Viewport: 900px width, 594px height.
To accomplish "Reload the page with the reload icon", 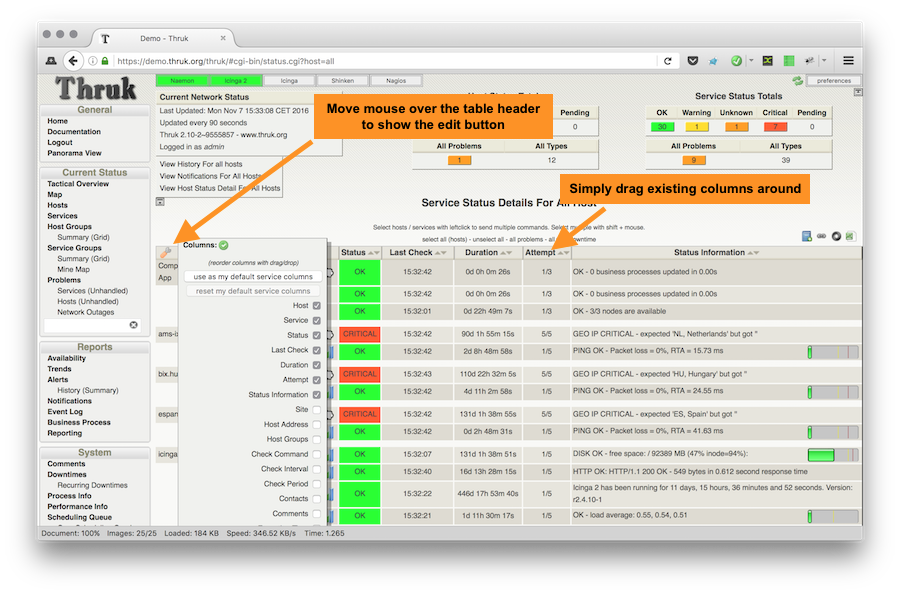I will pyautogui.click(x=668, y=61).
